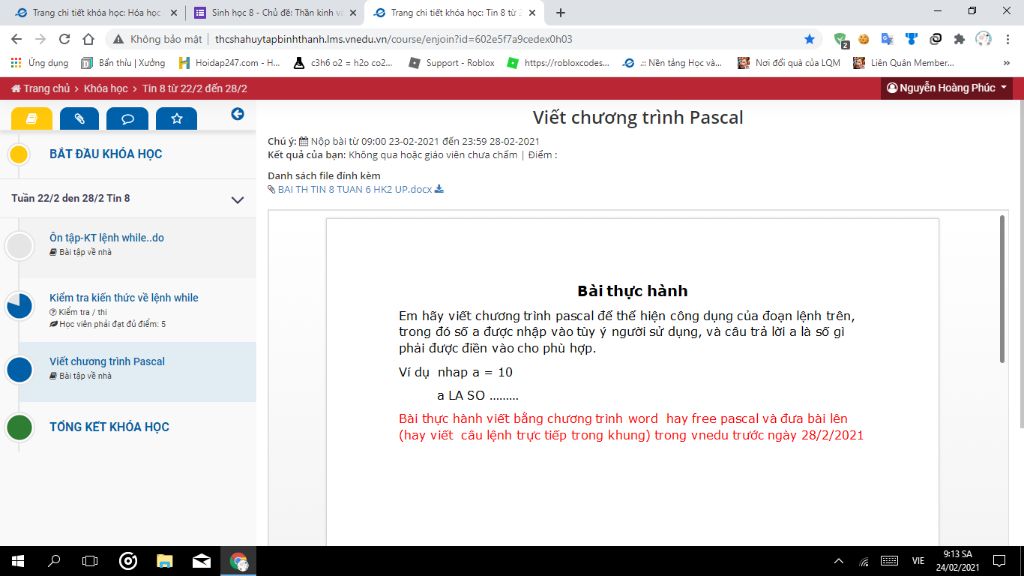Open the notification center icon
The image size is (1024, 576).
999,561
